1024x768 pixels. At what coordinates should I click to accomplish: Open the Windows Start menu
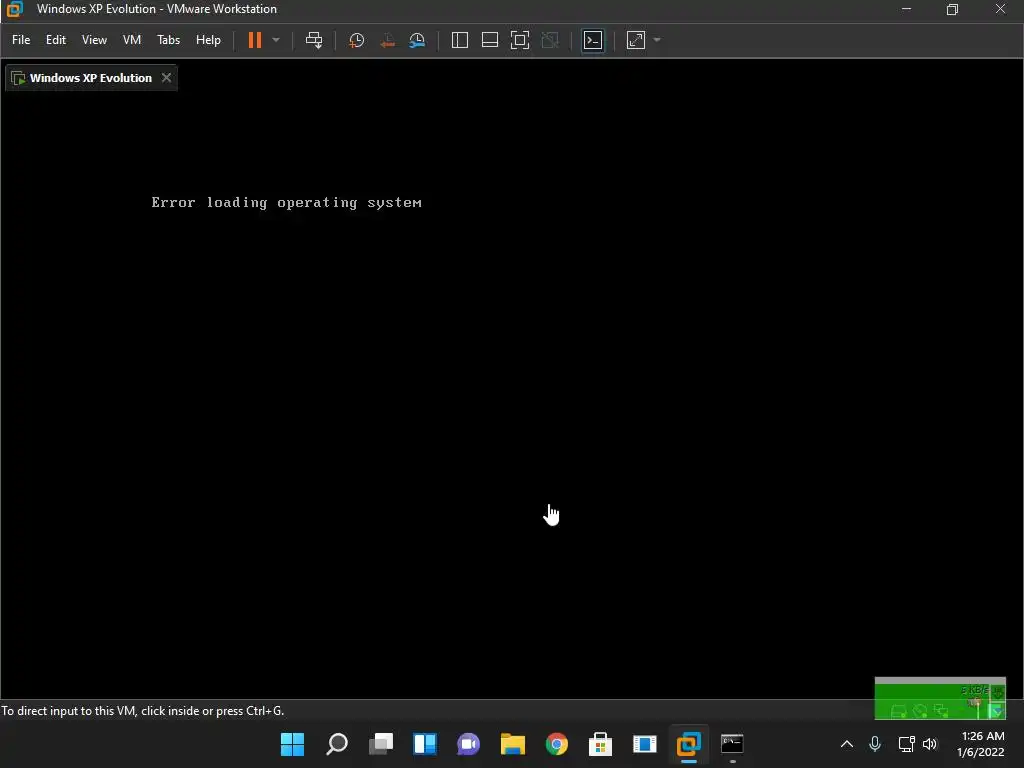point(292,744)
